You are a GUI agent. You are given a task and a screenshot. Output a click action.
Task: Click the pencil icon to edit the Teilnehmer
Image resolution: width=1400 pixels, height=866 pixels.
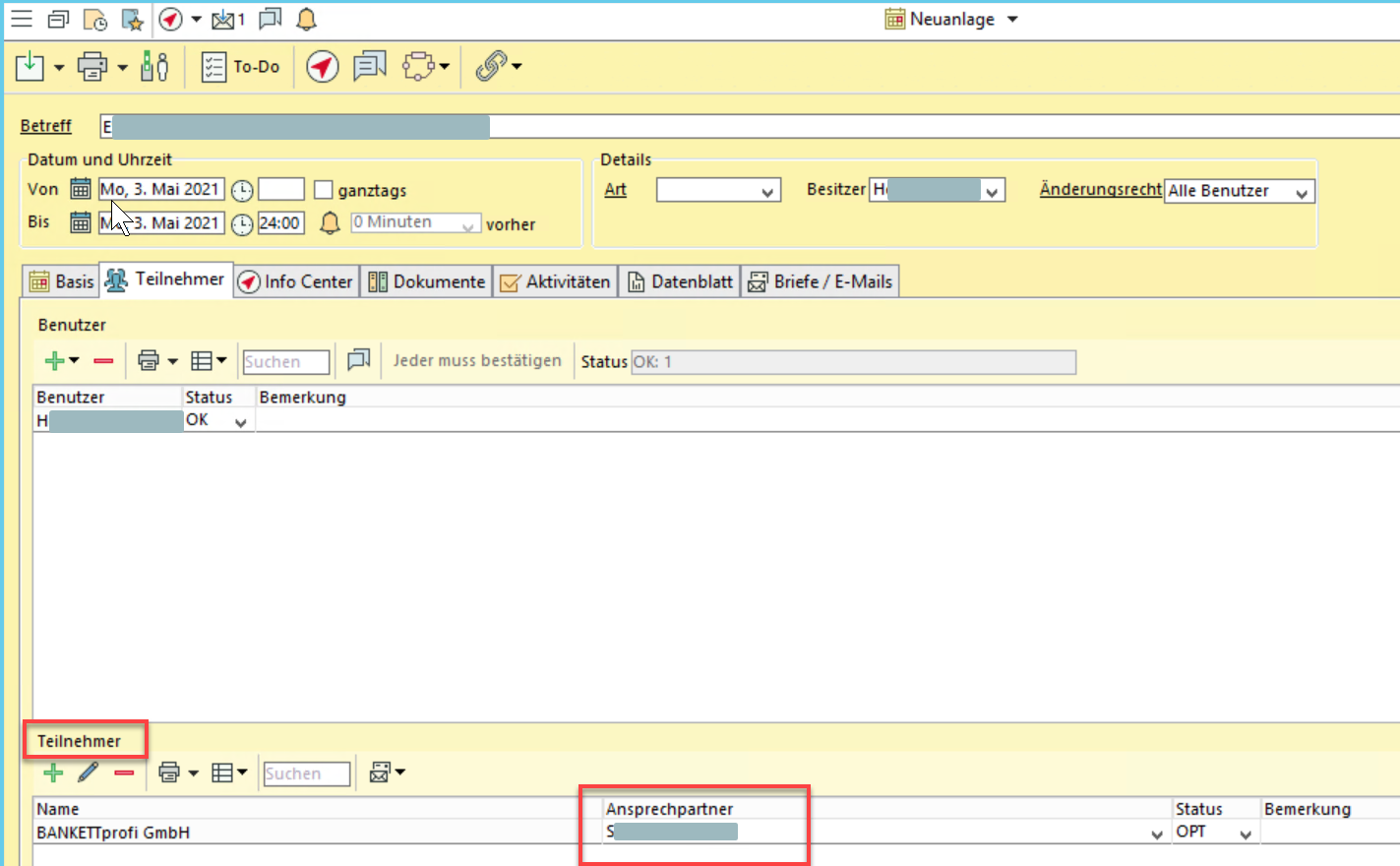[x=89, y=773]
